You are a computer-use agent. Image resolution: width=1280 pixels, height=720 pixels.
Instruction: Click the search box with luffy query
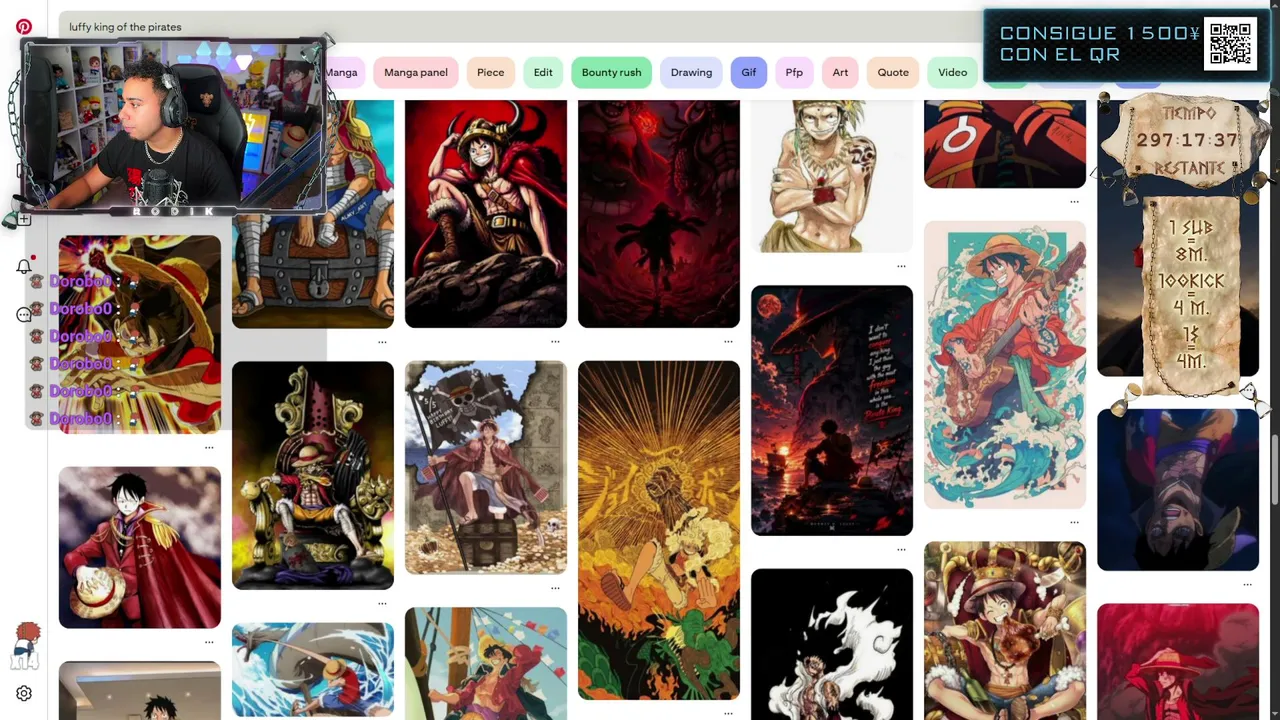(520, 27)
